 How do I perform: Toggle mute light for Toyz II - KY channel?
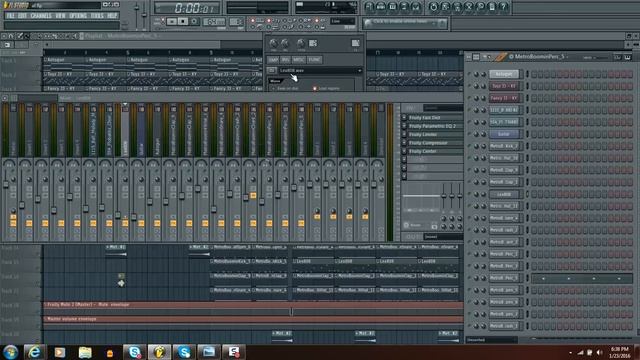coord(469,86)
